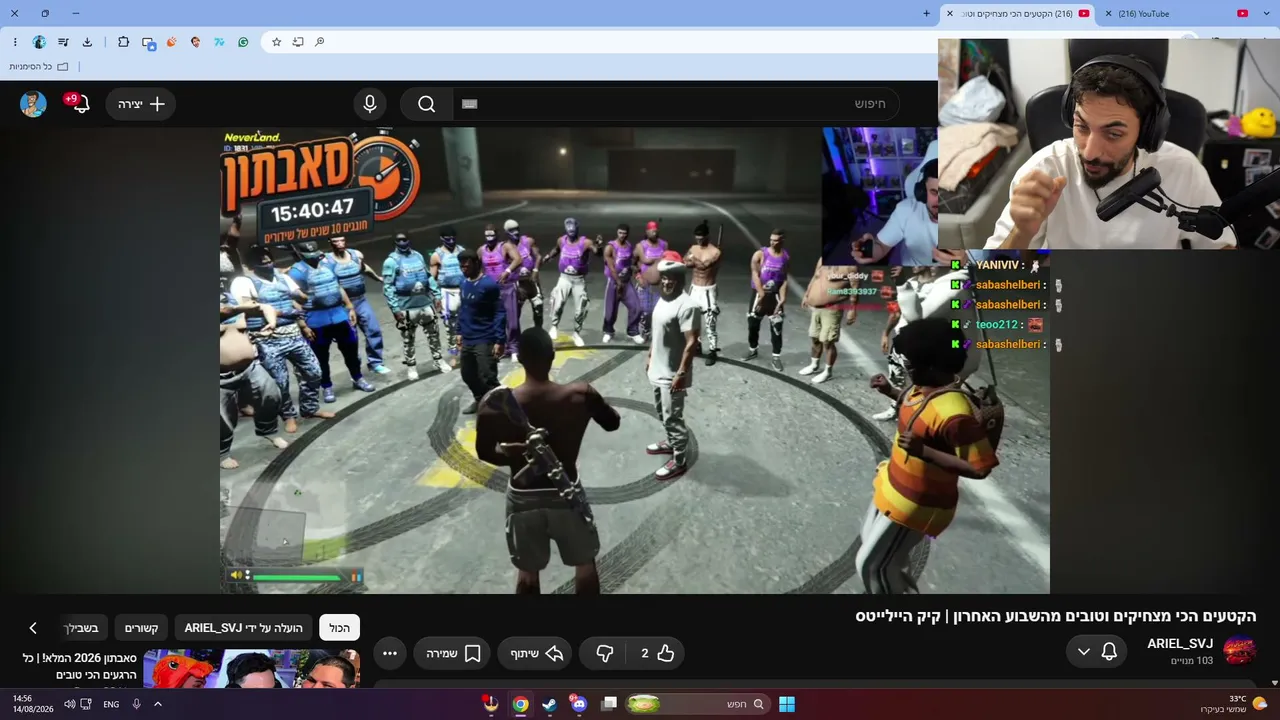Open the 'סאבתון 2026 המלא' recommended video title
The image size is (1280, 720).
(79, 666)
